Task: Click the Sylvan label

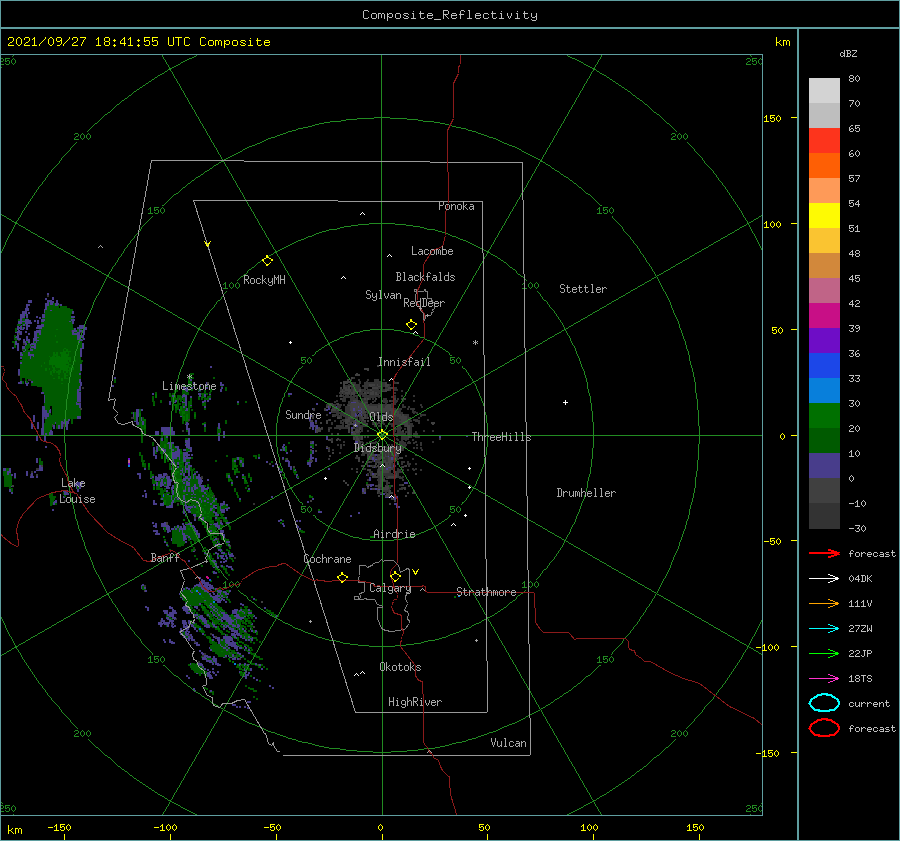Action: click(383, 295)
